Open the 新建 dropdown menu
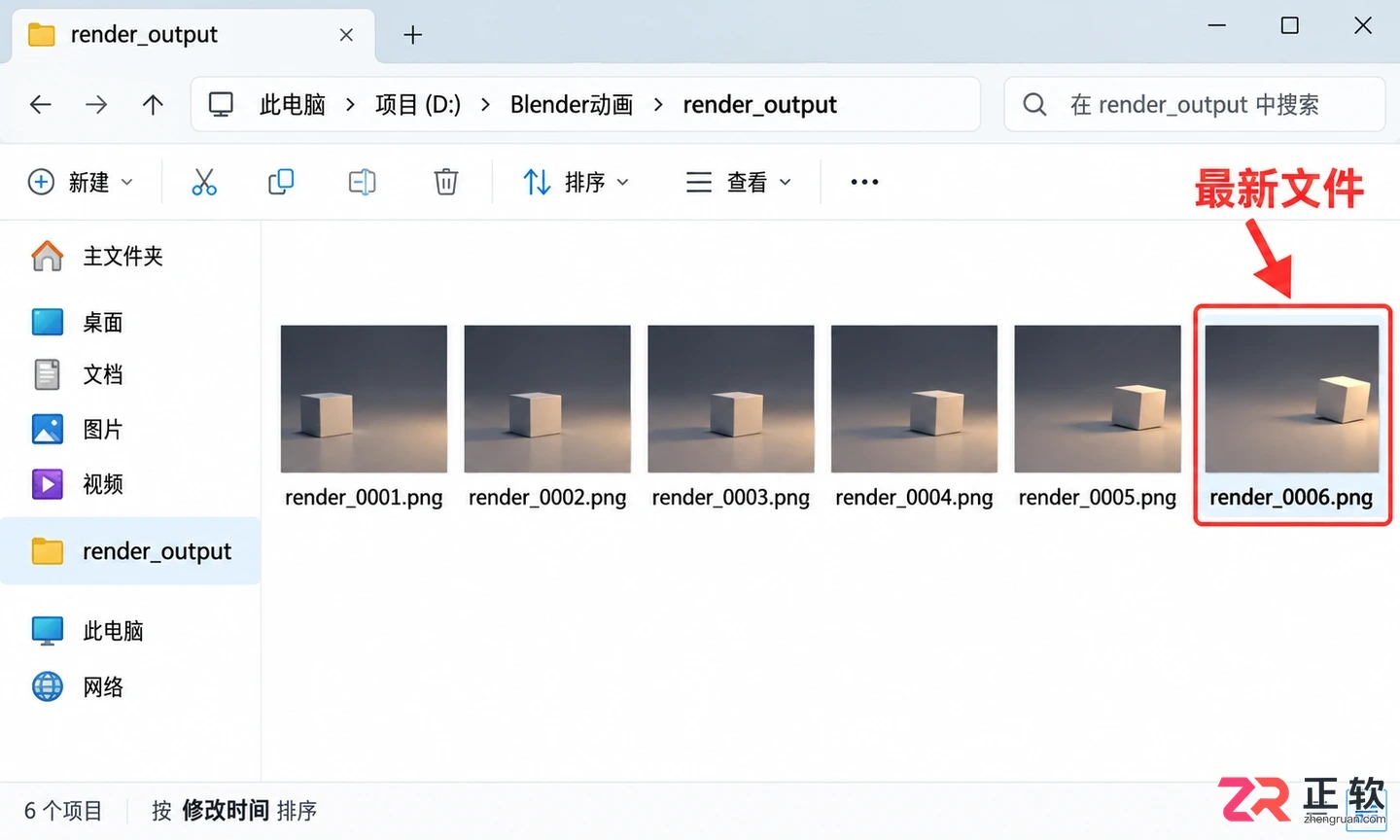1400x840 pixels. click(x=81, y=182)
